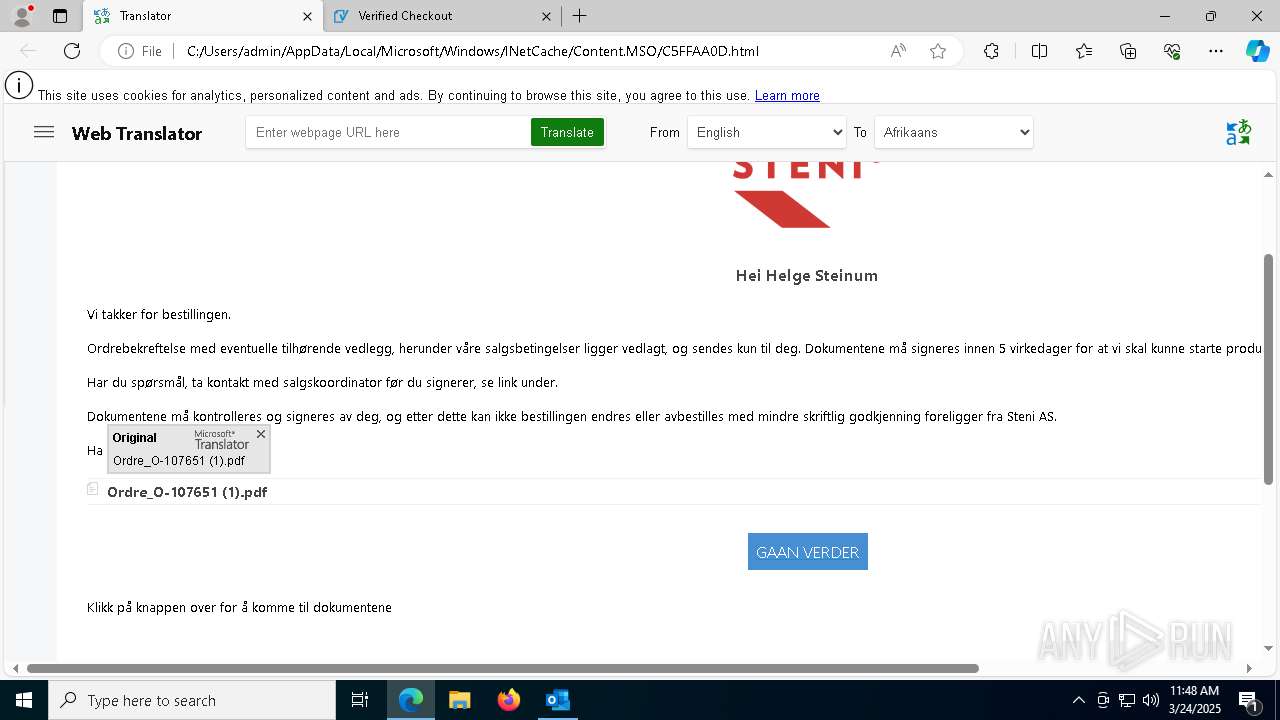The width and height of the screenshot is (1280, 720).
Task: Show hidden system tray icons
Action: [x=1078, y=700]
